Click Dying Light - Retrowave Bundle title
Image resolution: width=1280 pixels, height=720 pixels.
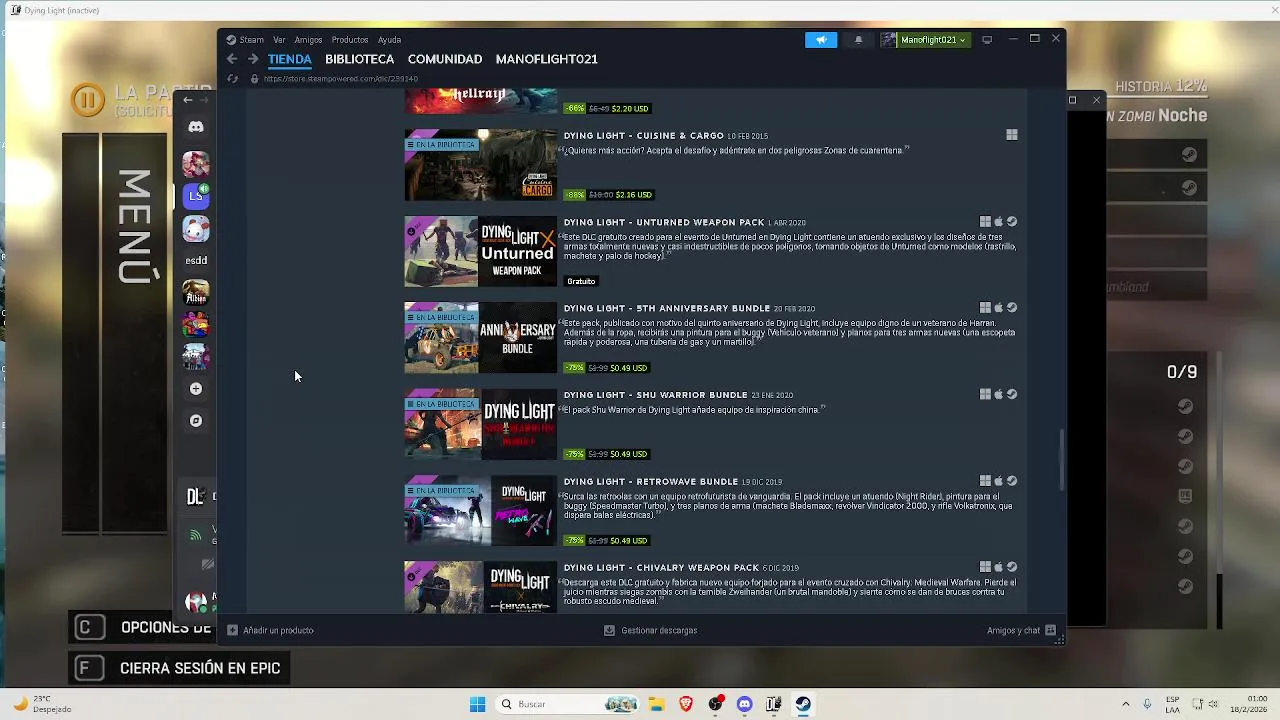[x=651, y=482]
